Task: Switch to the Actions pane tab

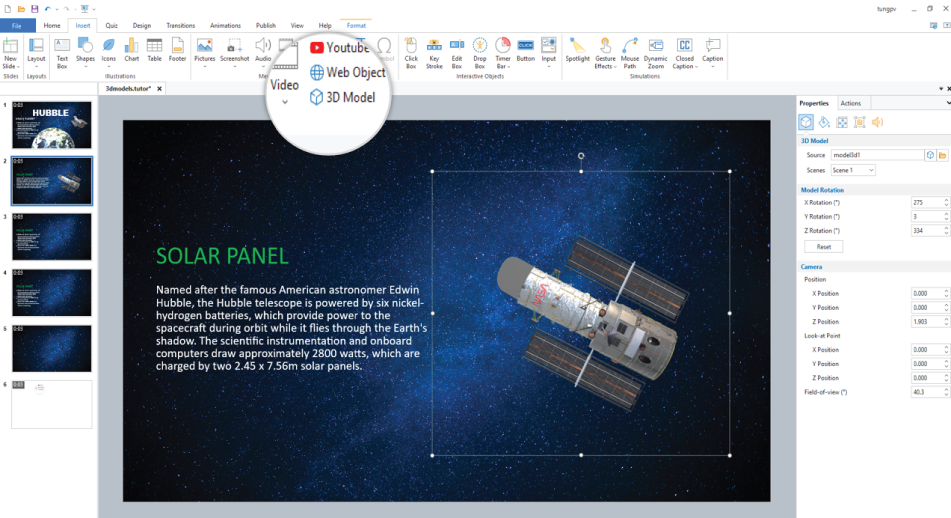Action: (850, 103)
